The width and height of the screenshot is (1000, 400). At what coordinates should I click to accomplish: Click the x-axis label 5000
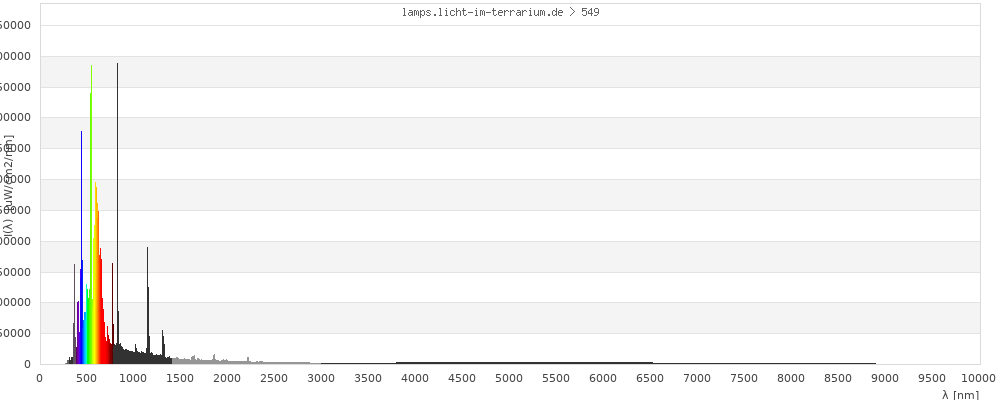point(509,378)
